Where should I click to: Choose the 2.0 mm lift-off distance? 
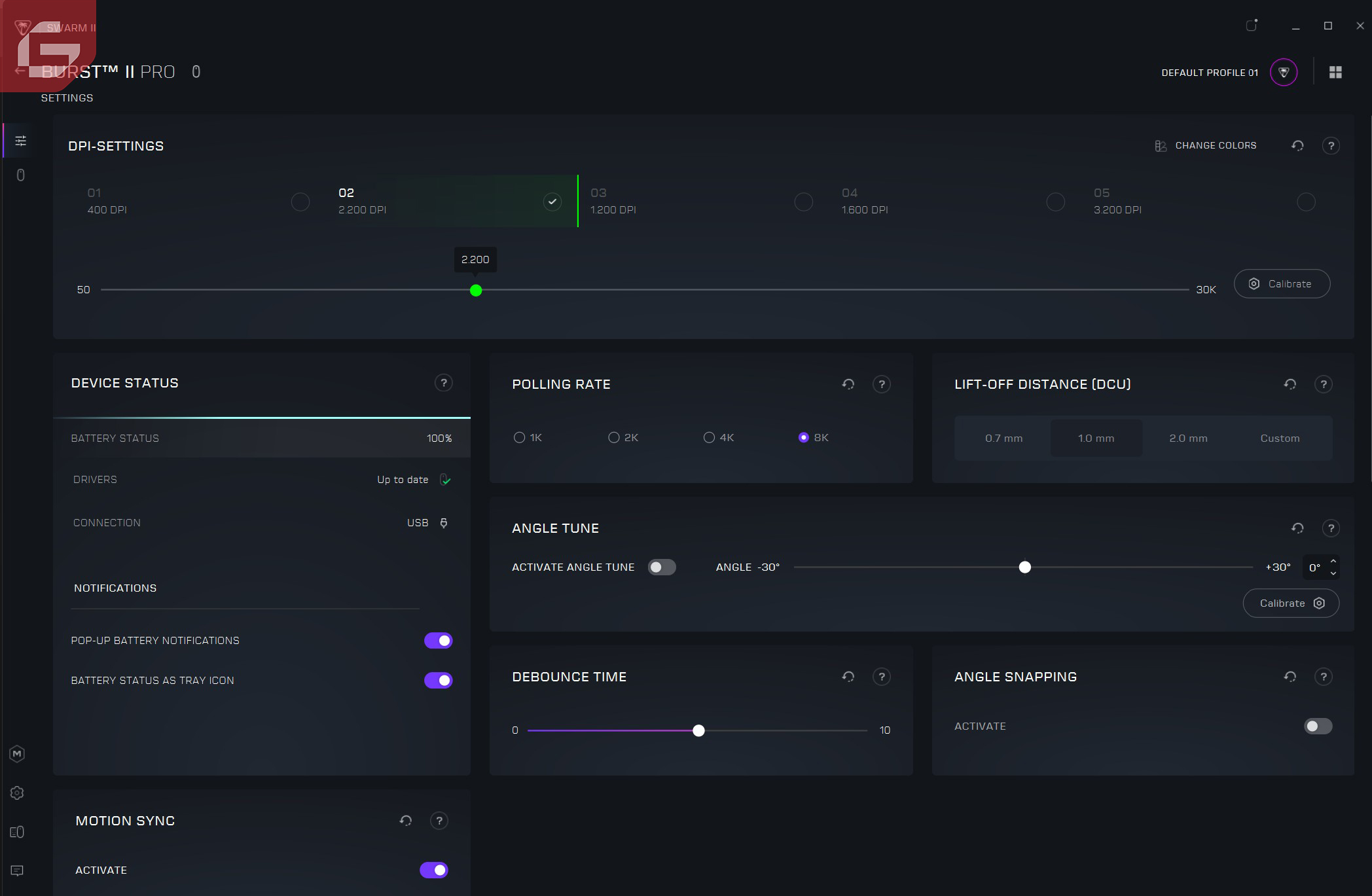1188,439
